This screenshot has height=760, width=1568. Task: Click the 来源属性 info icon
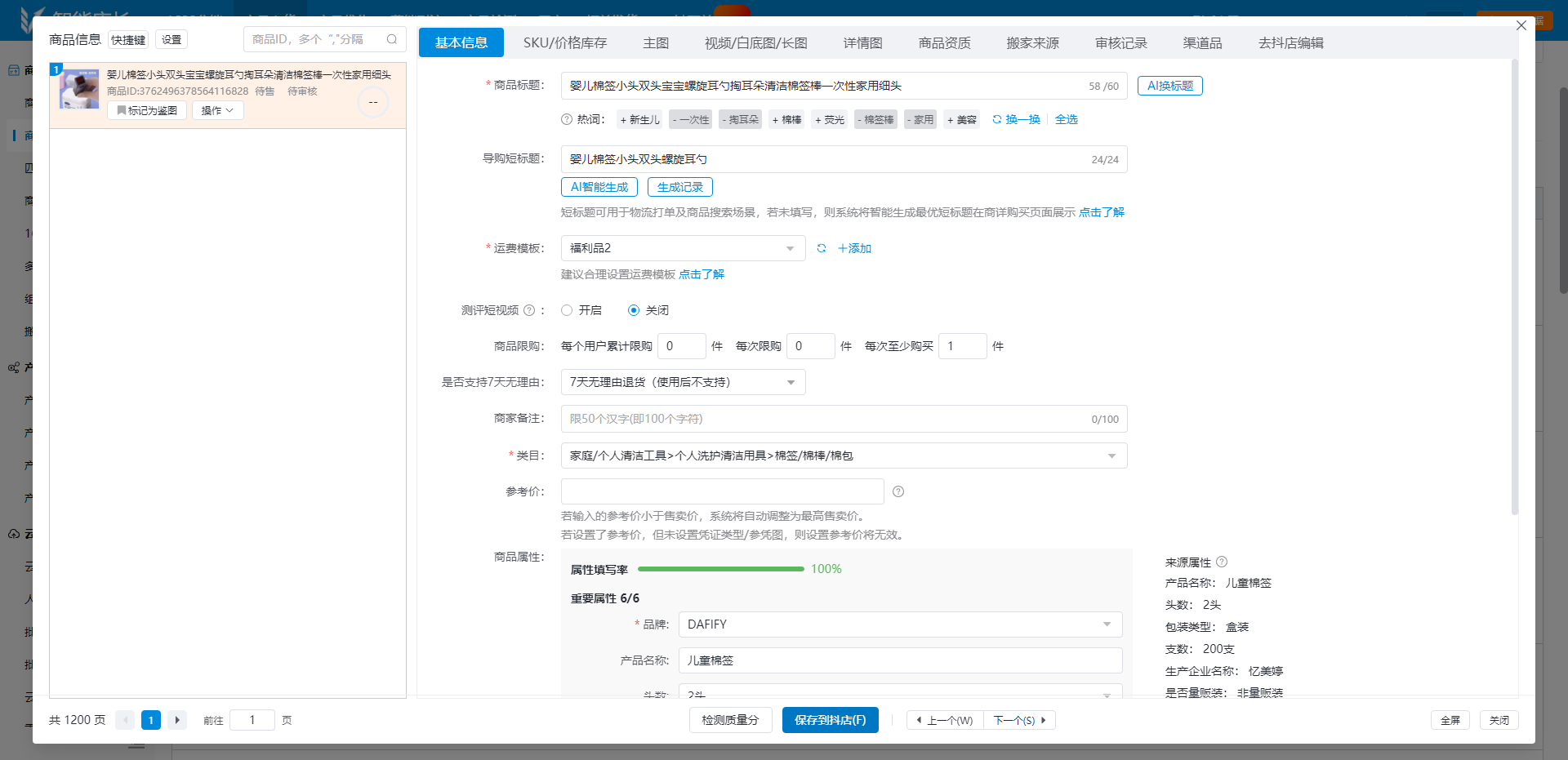click(1222, 562)
